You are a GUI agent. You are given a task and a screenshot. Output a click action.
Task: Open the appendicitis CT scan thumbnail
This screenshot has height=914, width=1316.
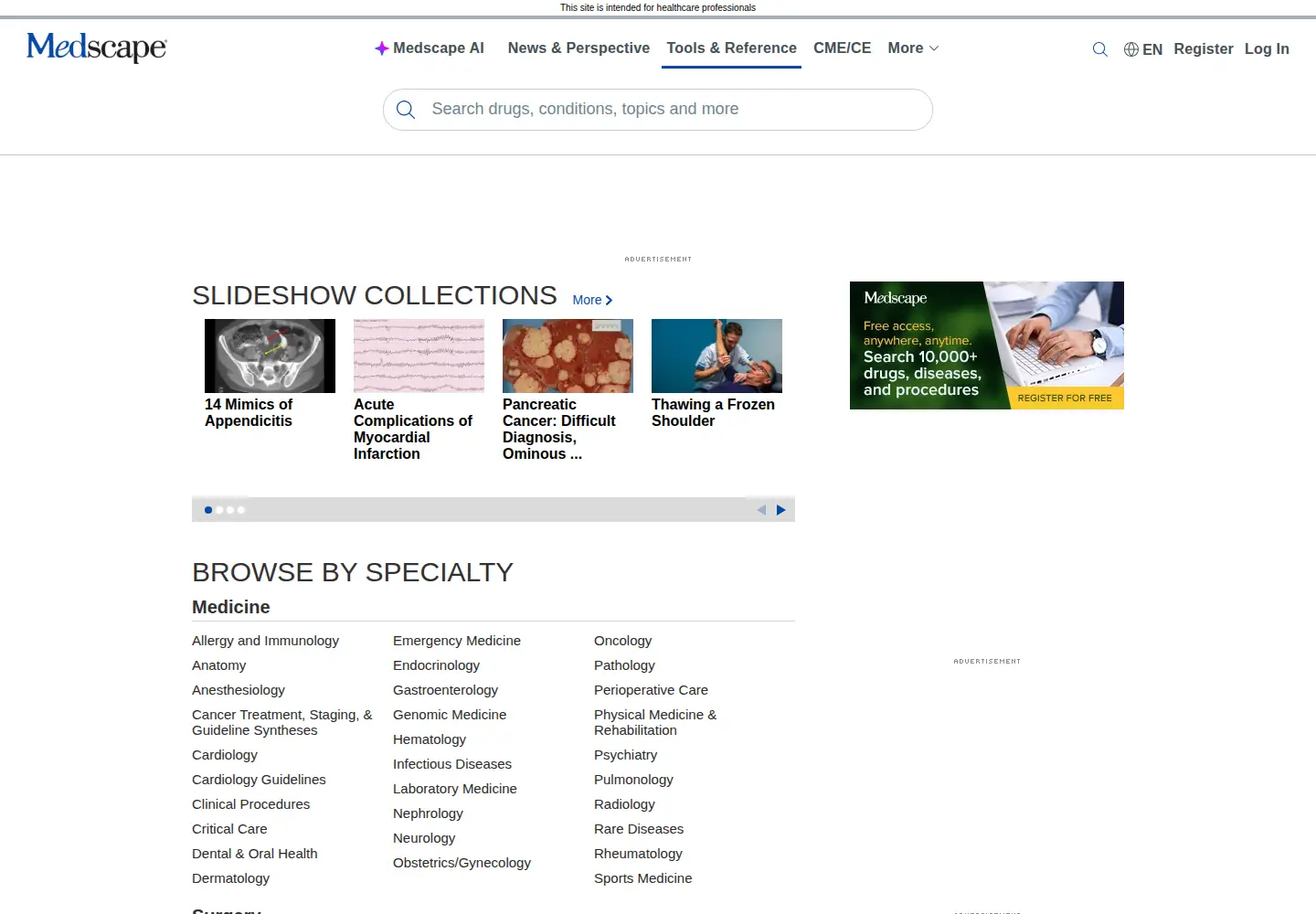[x=270, y=356]
